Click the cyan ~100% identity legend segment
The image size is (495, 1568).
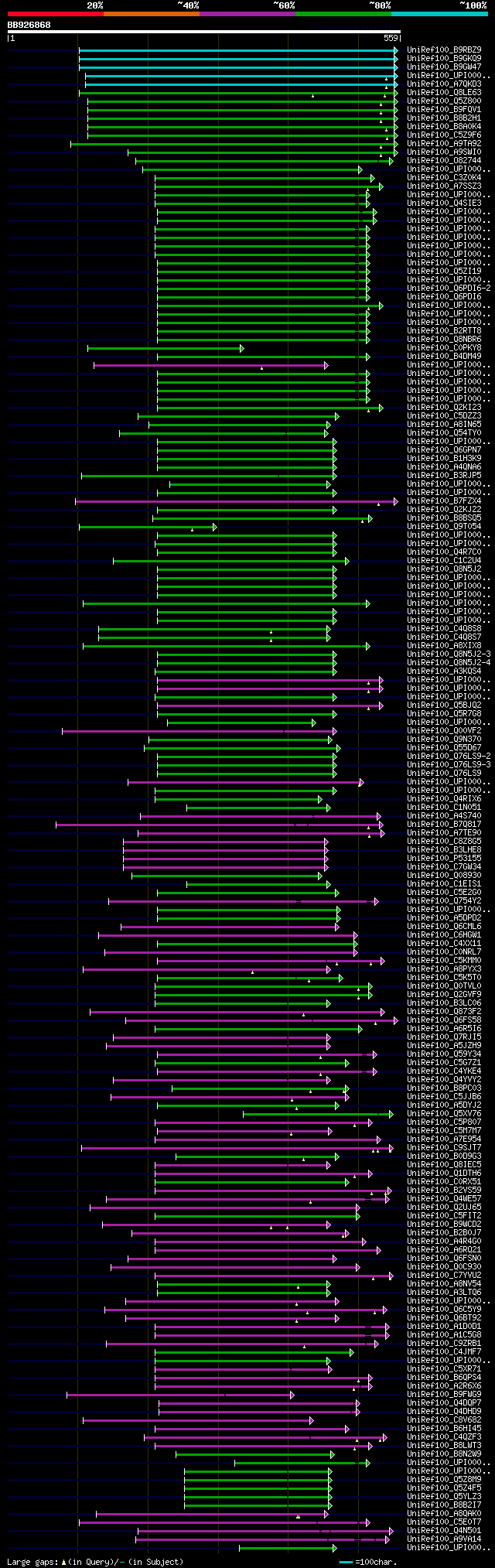pos(439,14)
